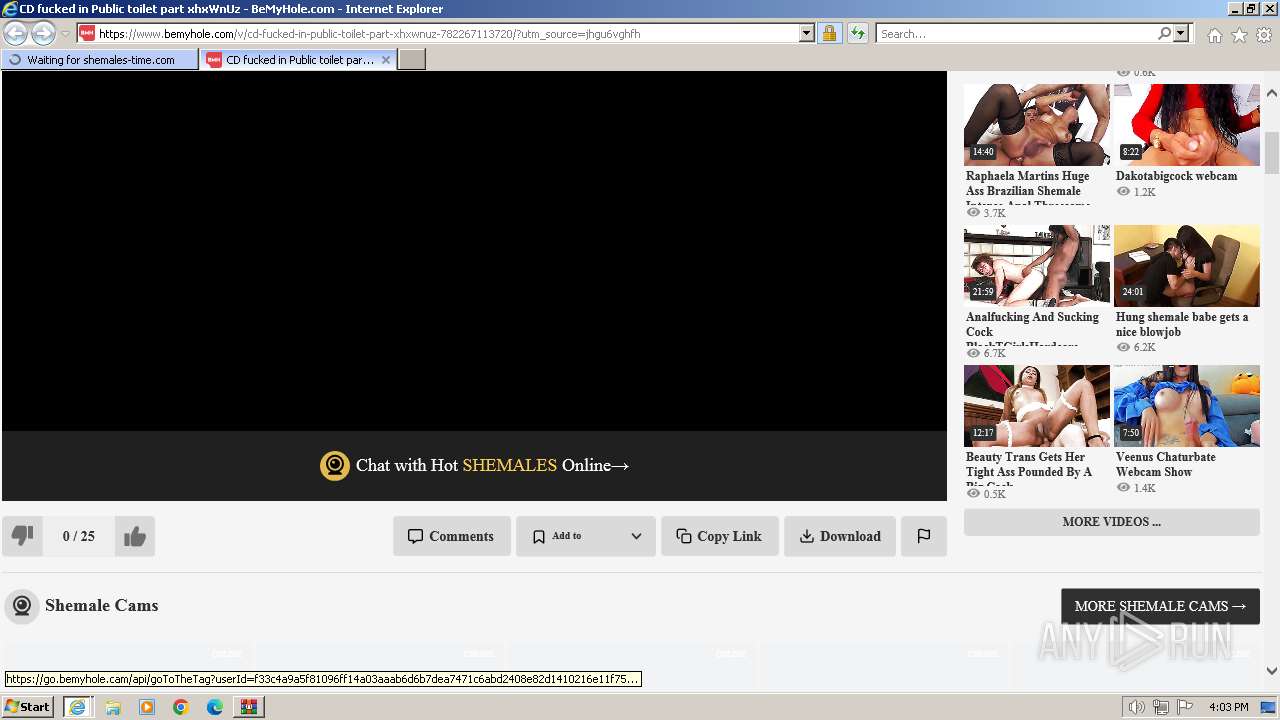Screen dimensions: 1280x720
Task: Open the Favorites star icon
Action: (x=1239, y=35)
